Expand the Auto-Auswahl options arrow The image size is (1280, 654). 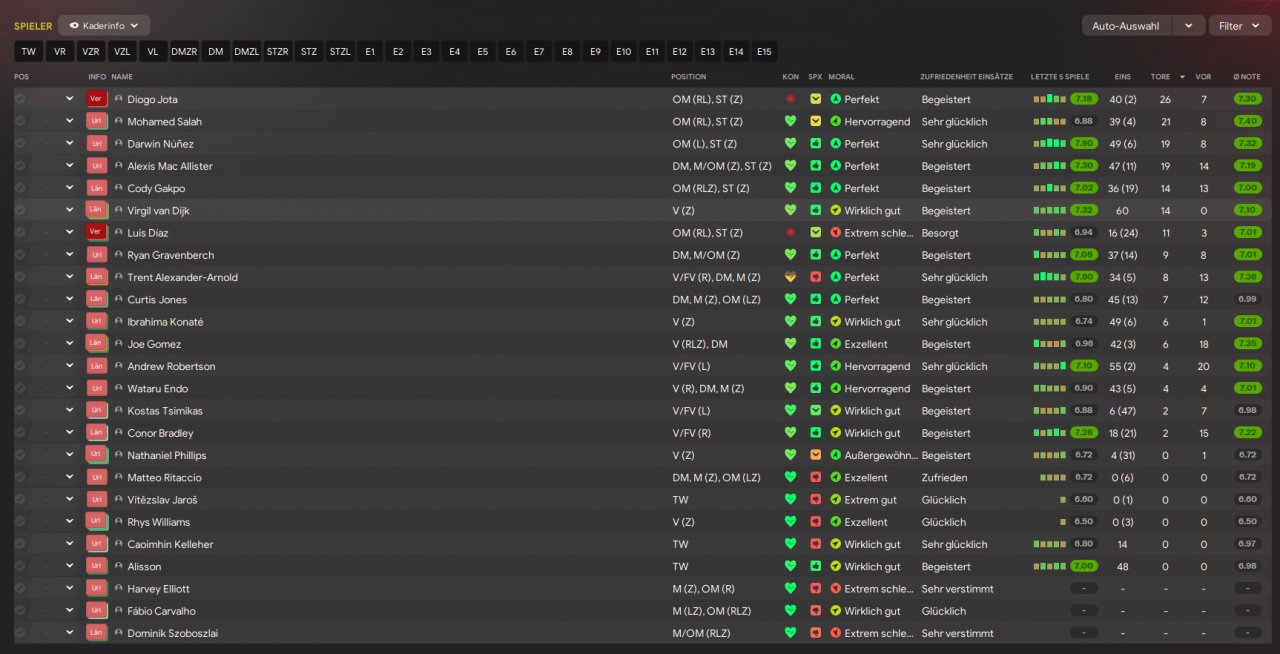pyautogui.click(x=1188, y=26)
